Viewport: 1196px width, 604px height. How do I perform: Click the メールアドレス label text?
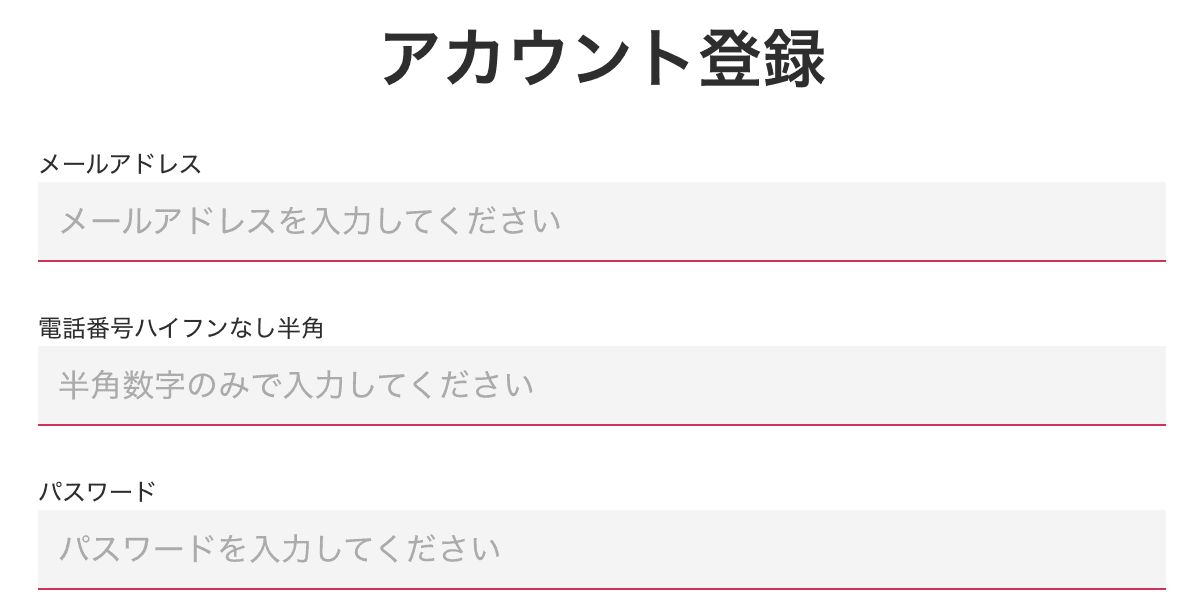120,164
